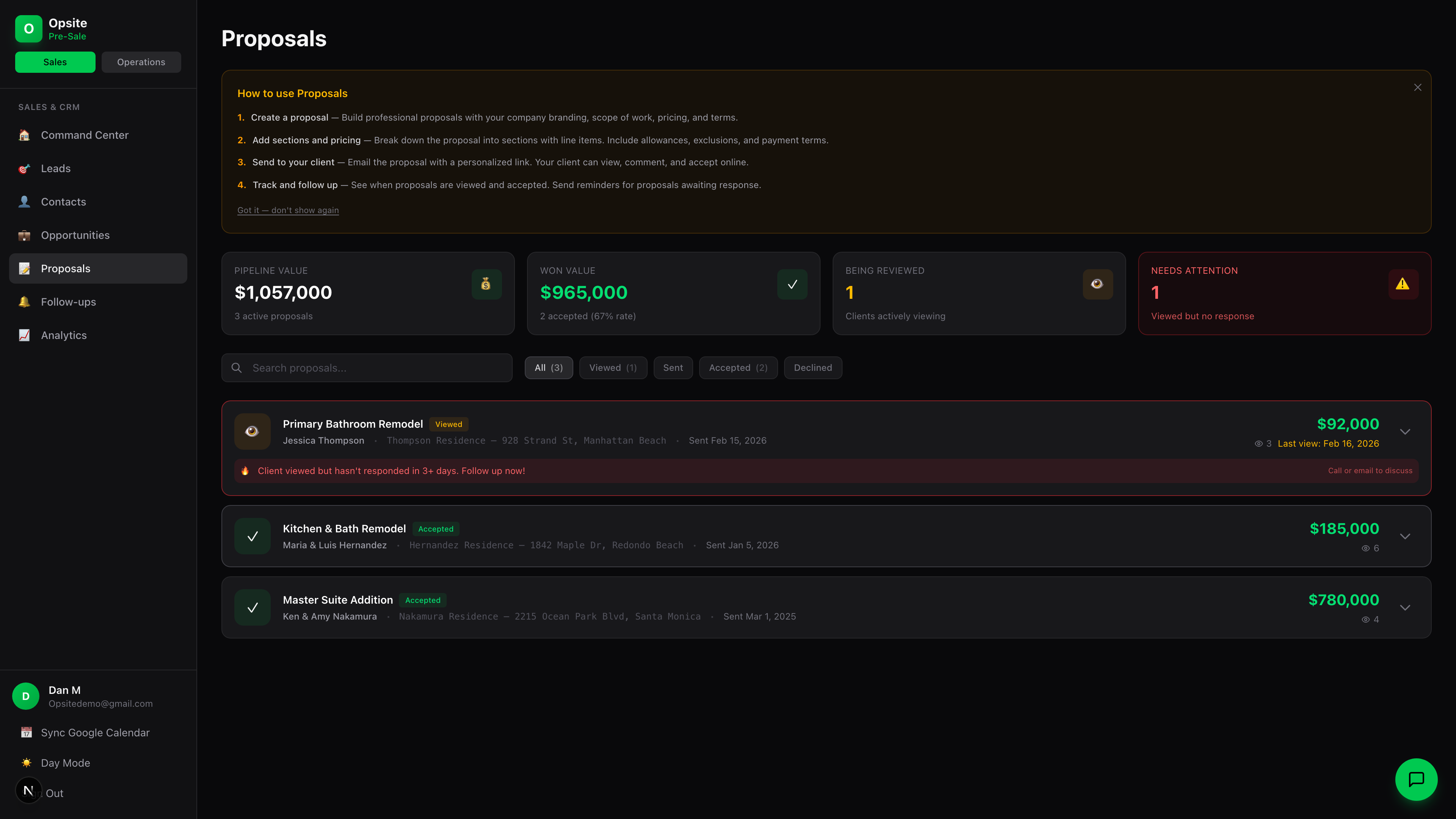The width and height of the screenshot is (1456, 819).
Task: Dismiss the How to use Proposals banner
Action: (x=1418, y=87)
